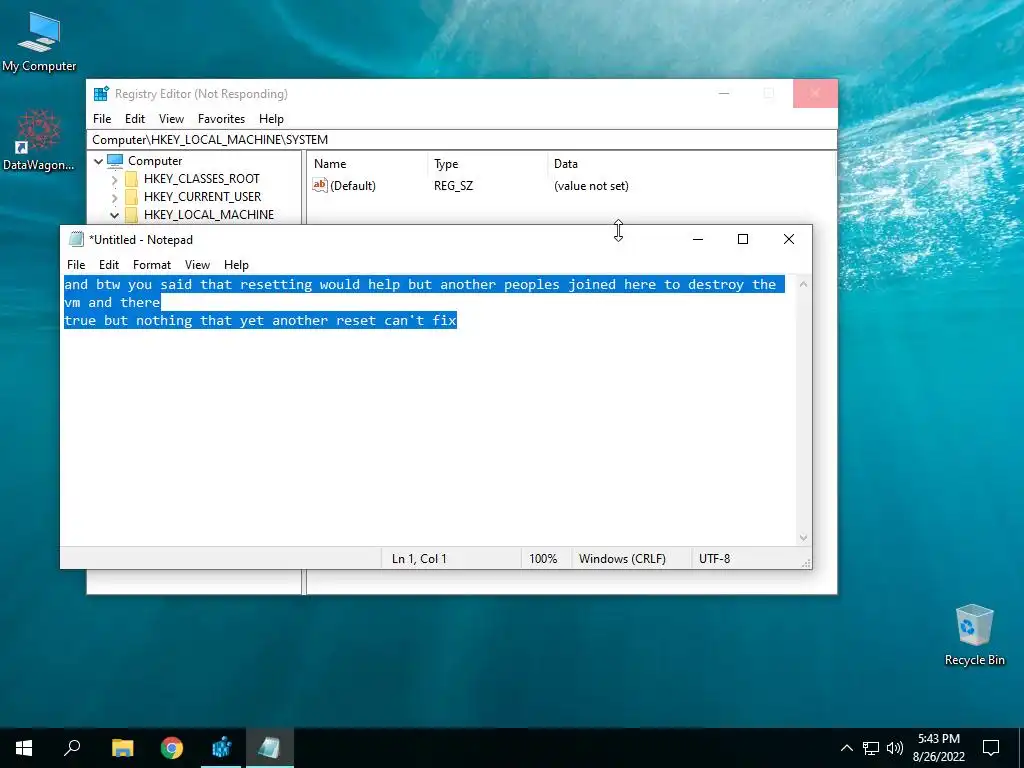
Task: Click the Data column header
Action: coord(691,164)
